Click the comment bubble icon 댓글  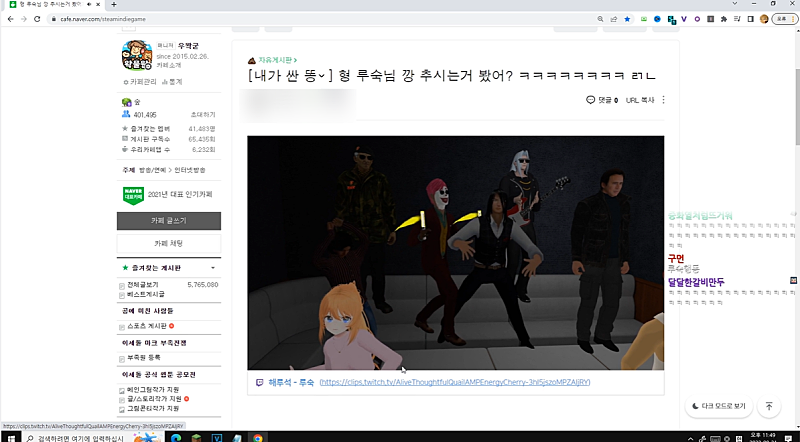[x=590, y=100]
